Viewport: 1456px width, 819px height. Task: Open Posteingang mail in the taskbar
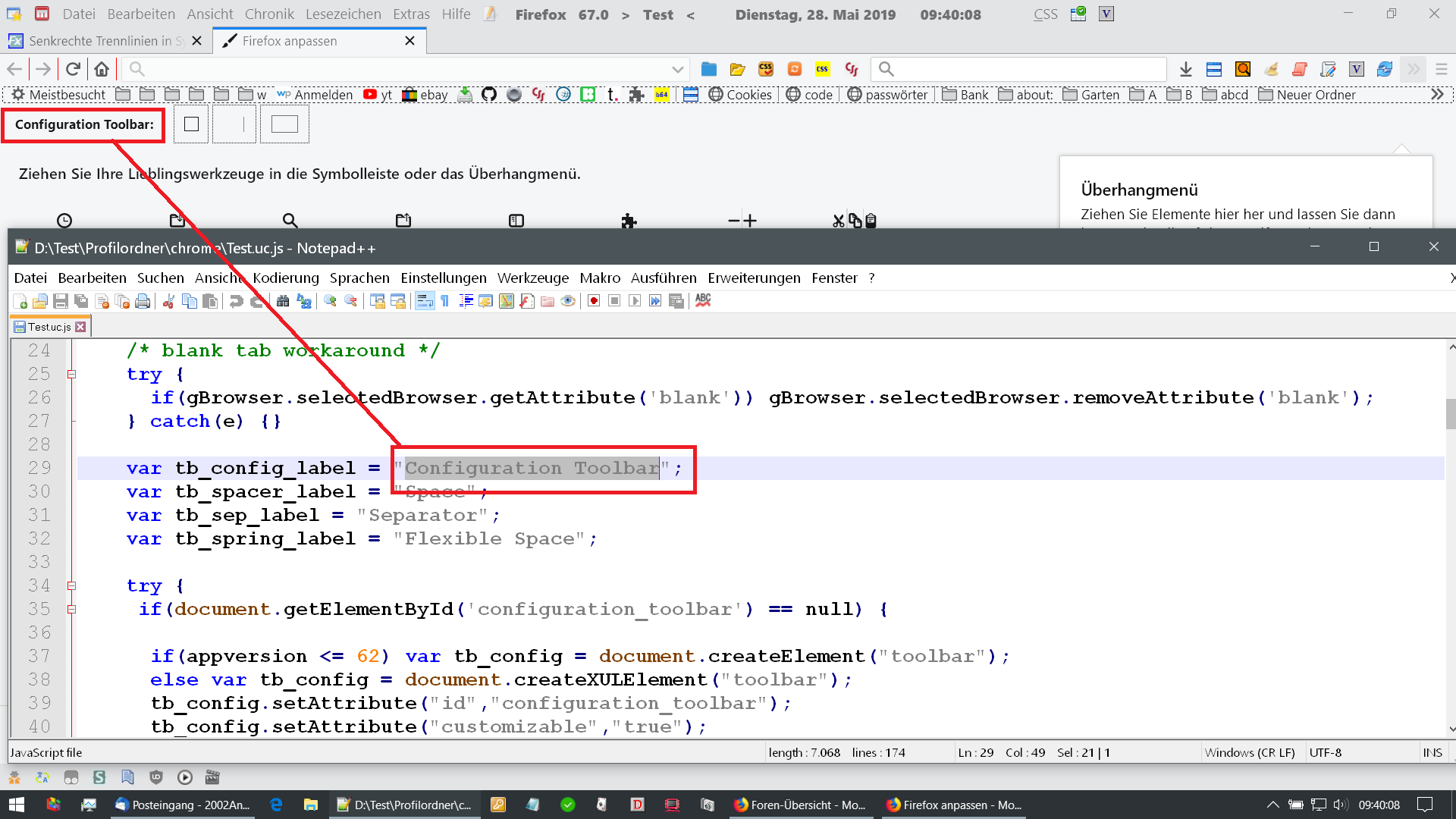tap(182, 805)
